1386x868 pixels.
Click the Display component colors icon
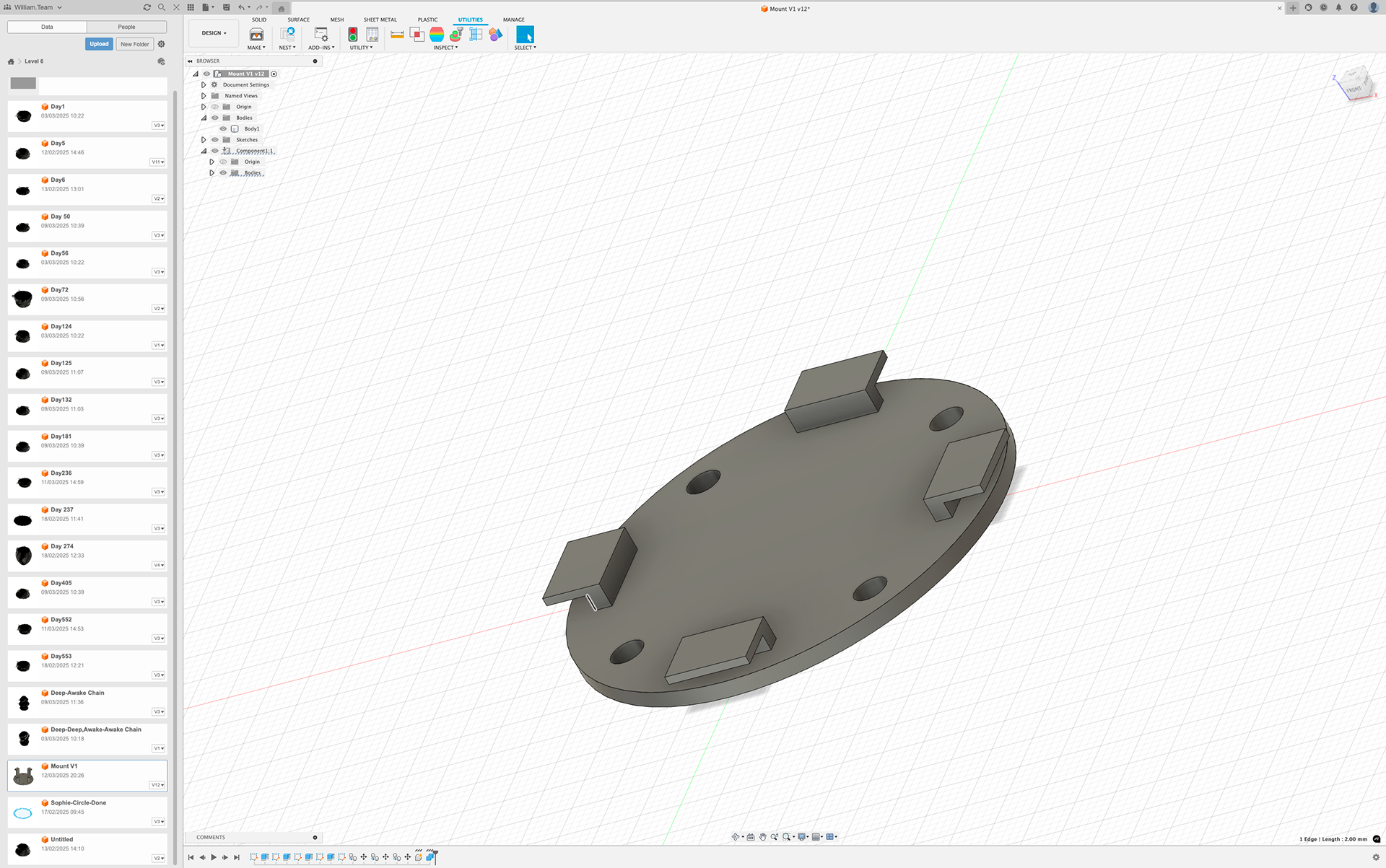tap(495, 34)
